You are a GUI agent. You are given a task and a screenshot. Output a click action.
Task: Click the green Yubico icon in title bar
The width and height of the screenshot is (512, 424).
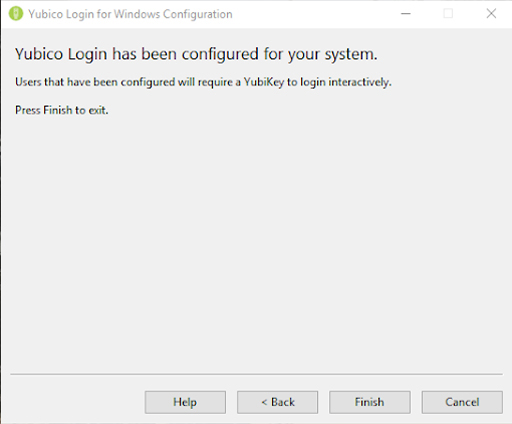coord(16,14)
